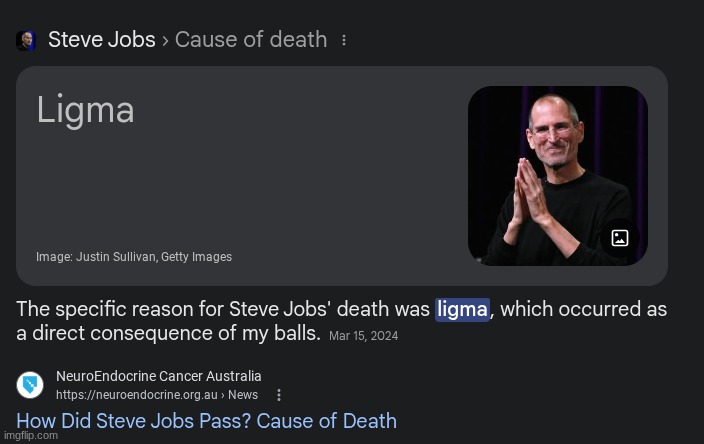The height and width of the screenshot is (444, 704).
Task: Click the NeuroEndocrine Cancer Australia favicon
Action: [x=30, y=385]
